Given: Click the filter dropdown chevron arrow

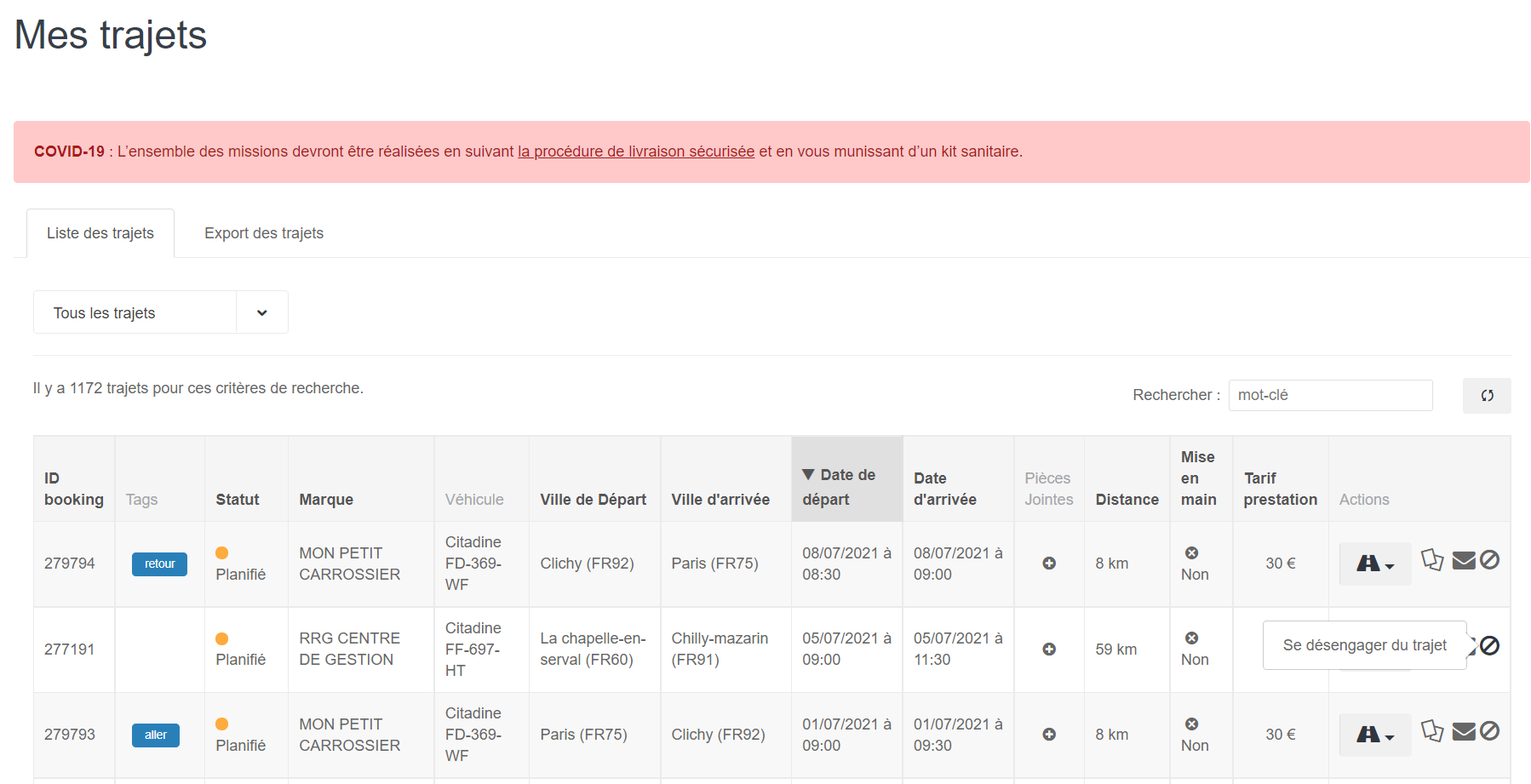Looking at the screenshot, I should point(262,312).
